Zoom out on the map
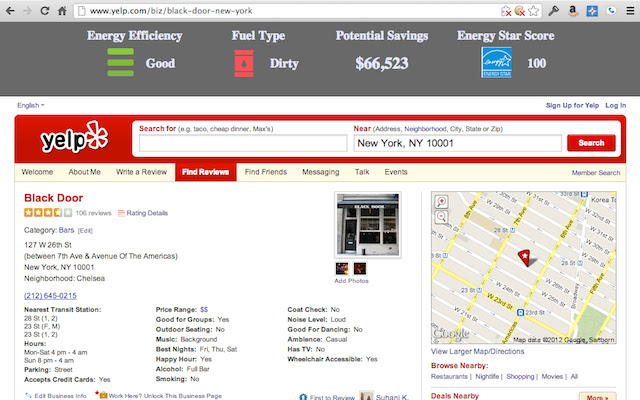This screenshot has width=640, height=400. (441, 217)
